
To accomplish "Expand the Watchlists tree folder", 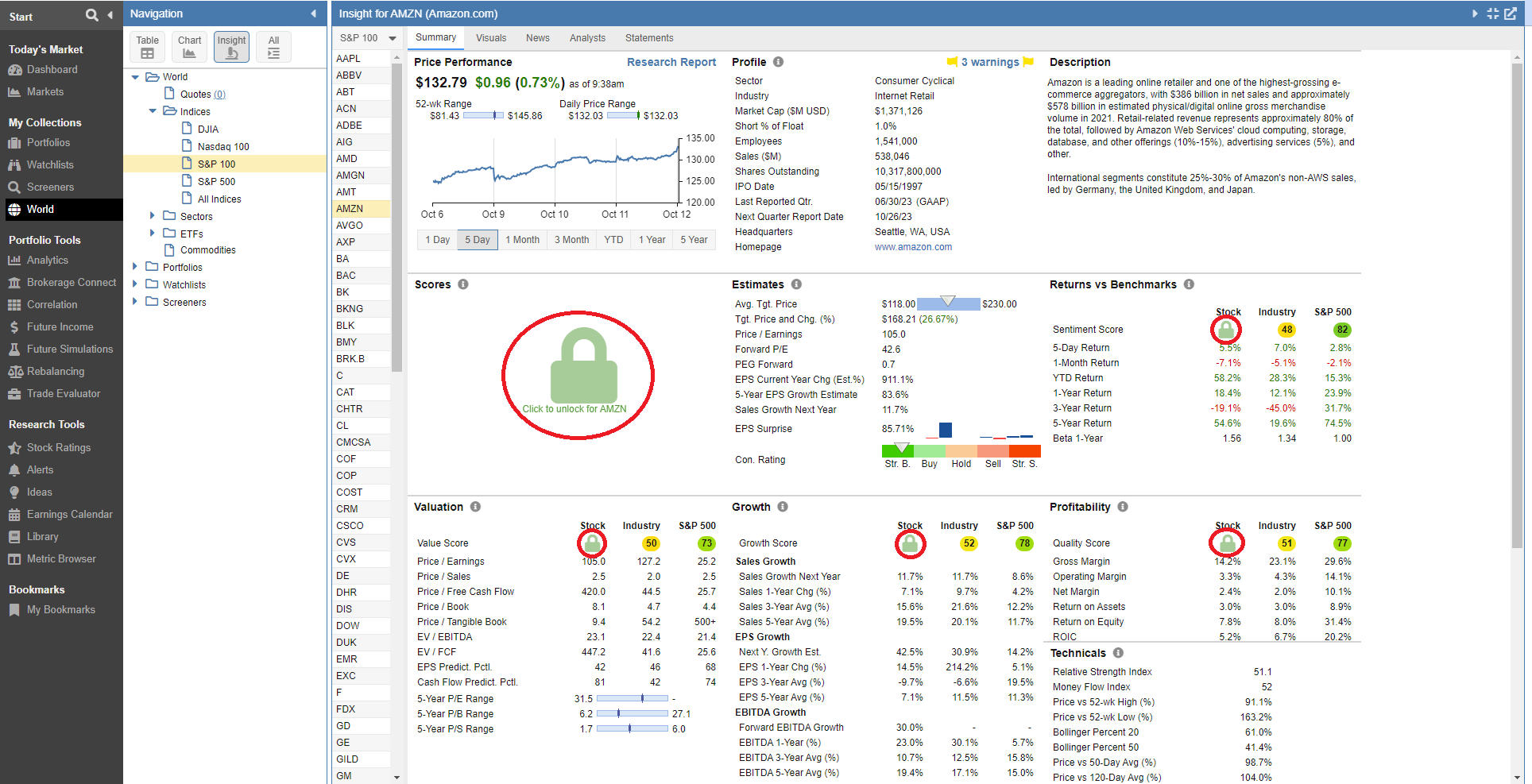I will [135, 284].
